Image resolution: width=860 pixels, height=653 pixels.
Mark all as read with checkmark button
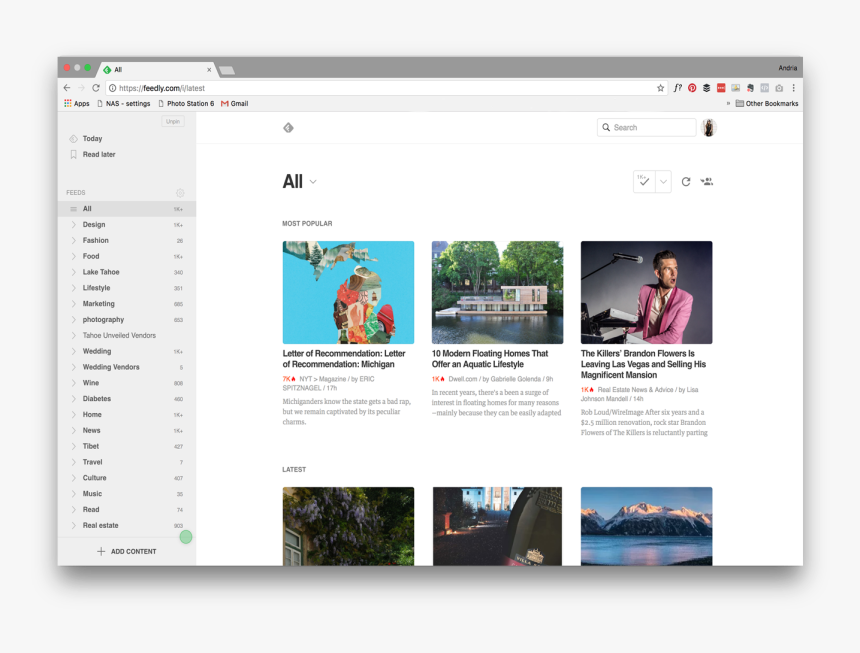click(x=643, y=182)
